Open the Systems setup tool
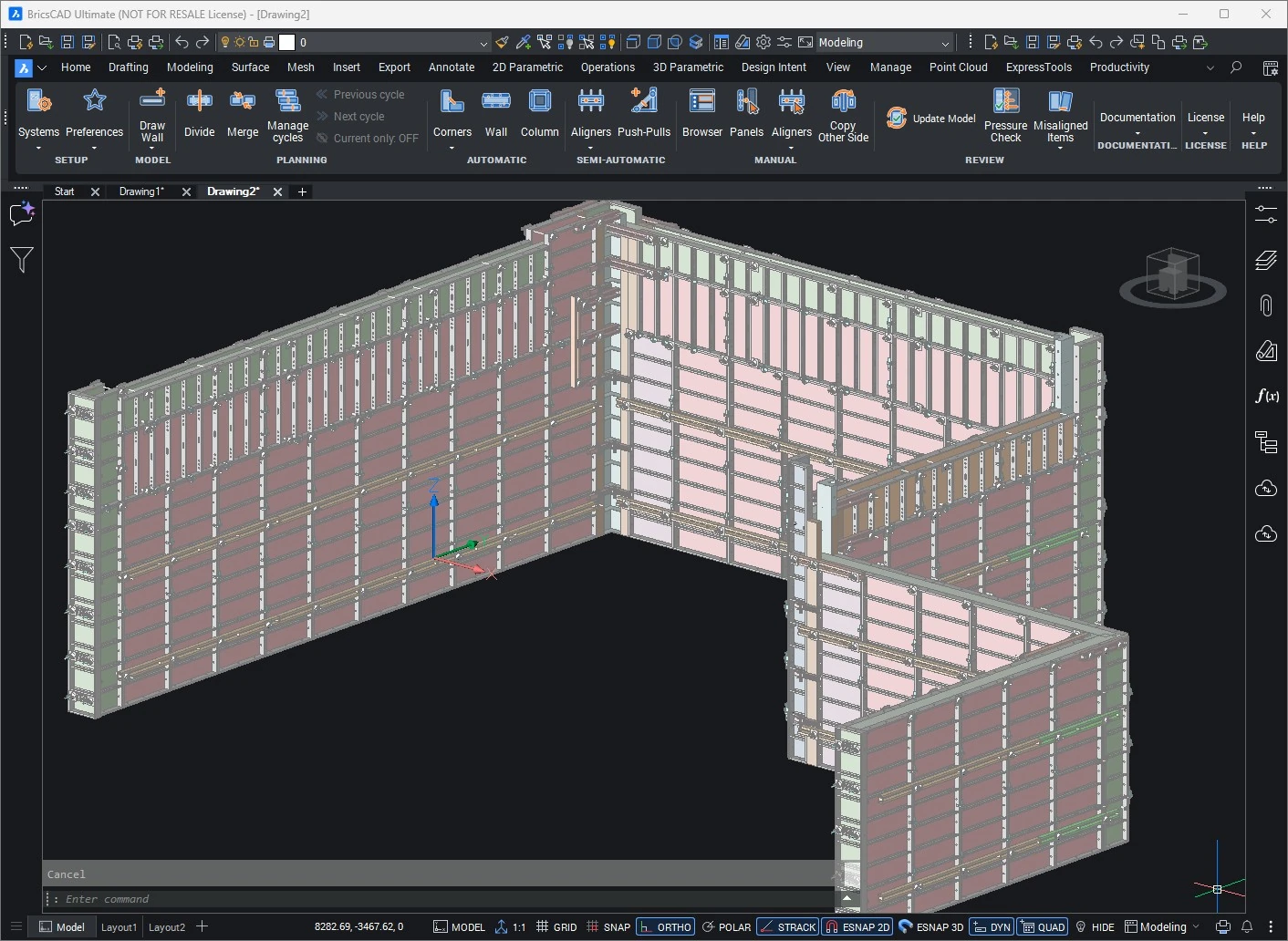This screenshot has height=941, width=1288. point(38,114)
